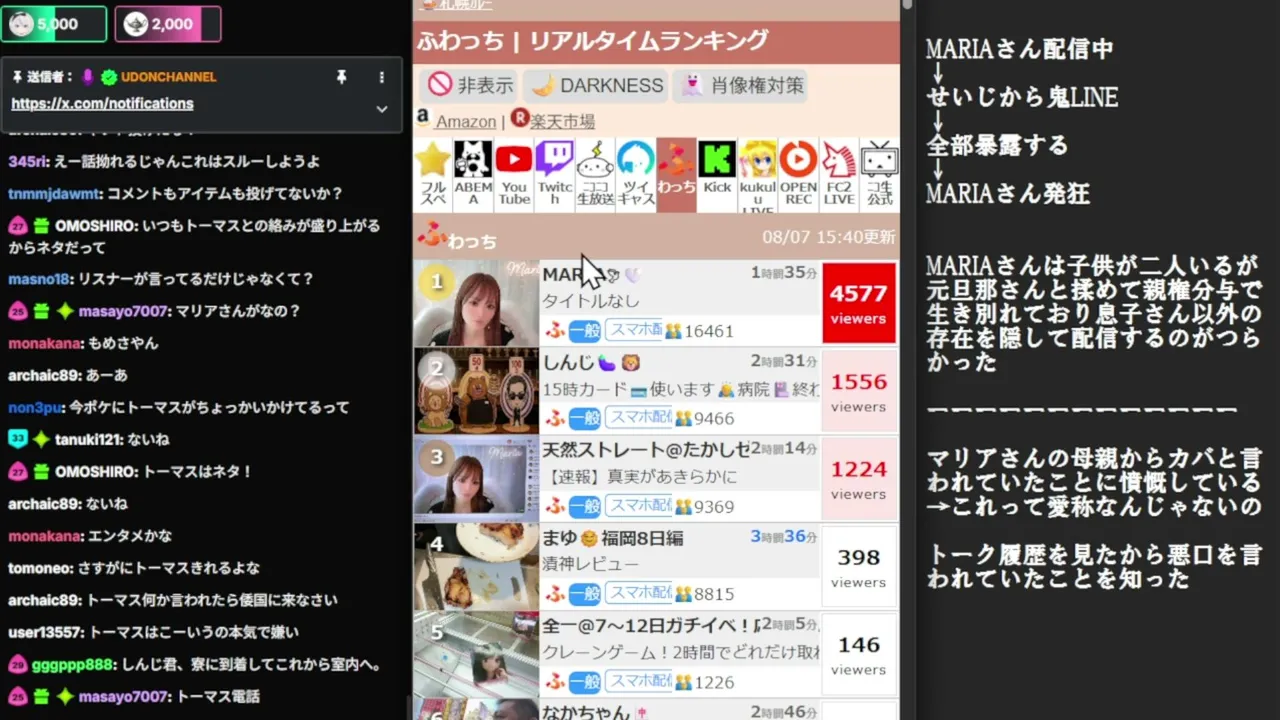
Task: Click username tnmmjdawmt in chat
Action: click(x=54, y=194)
